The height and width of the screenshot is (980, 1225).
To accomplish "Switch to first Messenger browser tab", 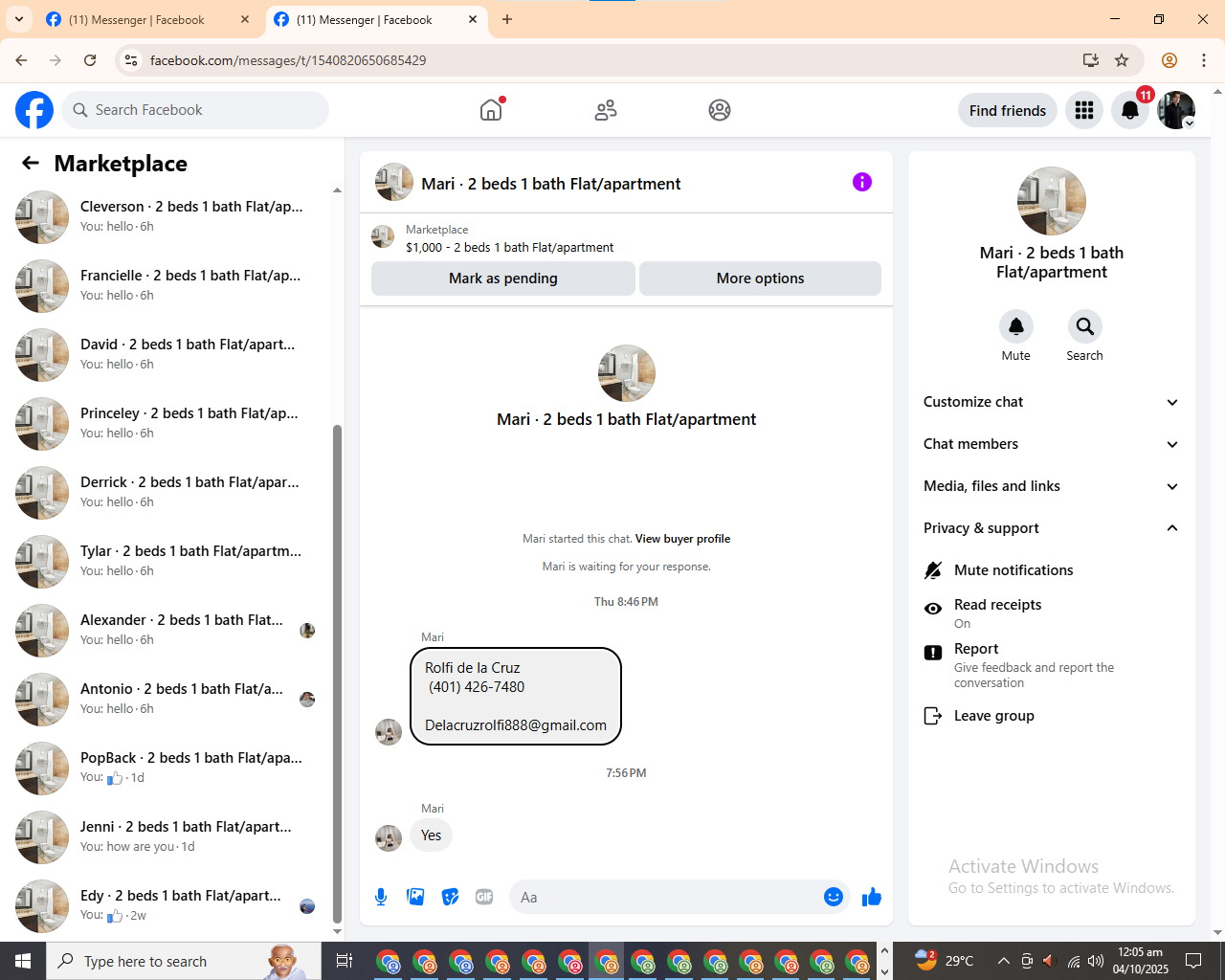I will click(148, 19).
